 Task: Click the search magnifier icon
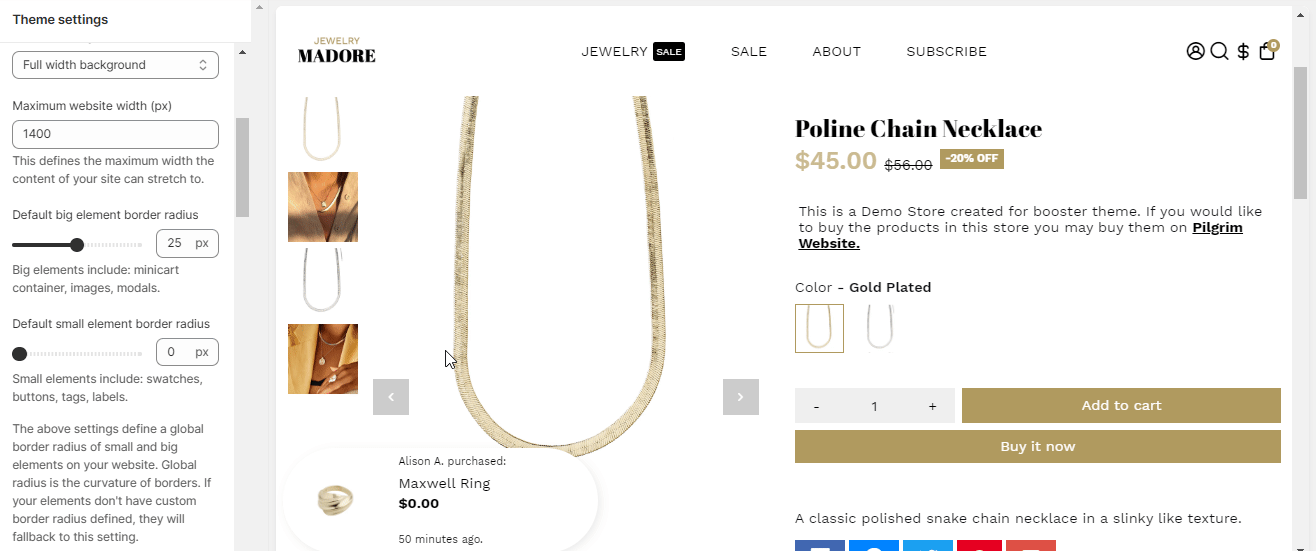click(x=1219, y=51)
